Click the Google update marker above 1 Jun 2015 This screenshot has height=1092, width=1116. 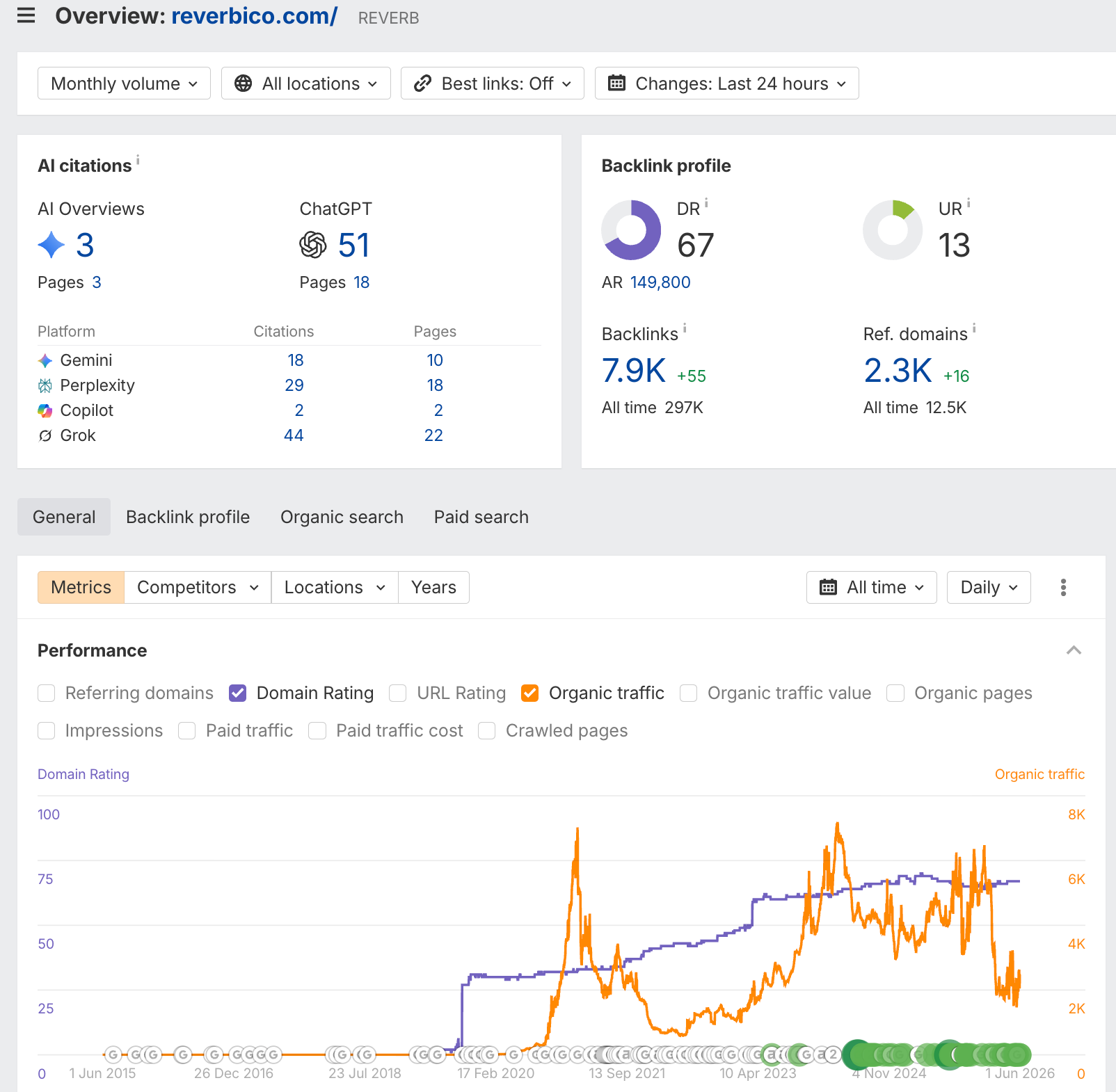pos(113,1055)
